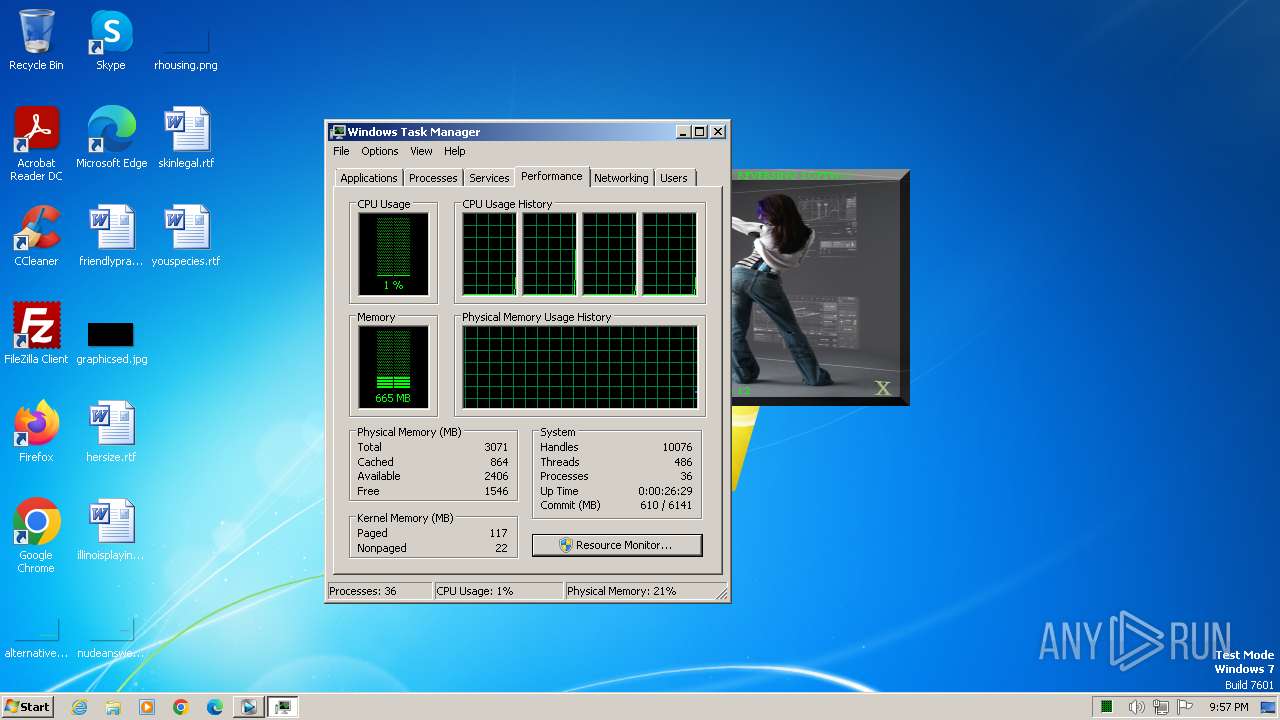Select the illinoisplayin... document icon
This screenshot has width=1280, height=720.
(x=111, y=529)
